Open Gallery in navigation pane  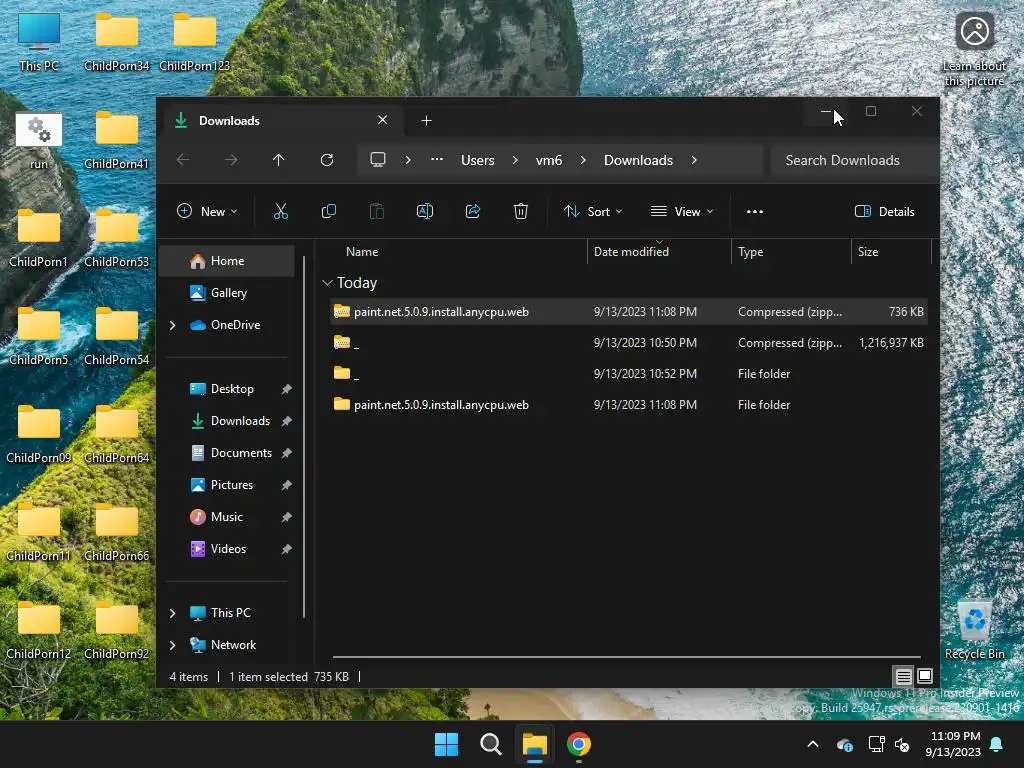coord(227,293)
